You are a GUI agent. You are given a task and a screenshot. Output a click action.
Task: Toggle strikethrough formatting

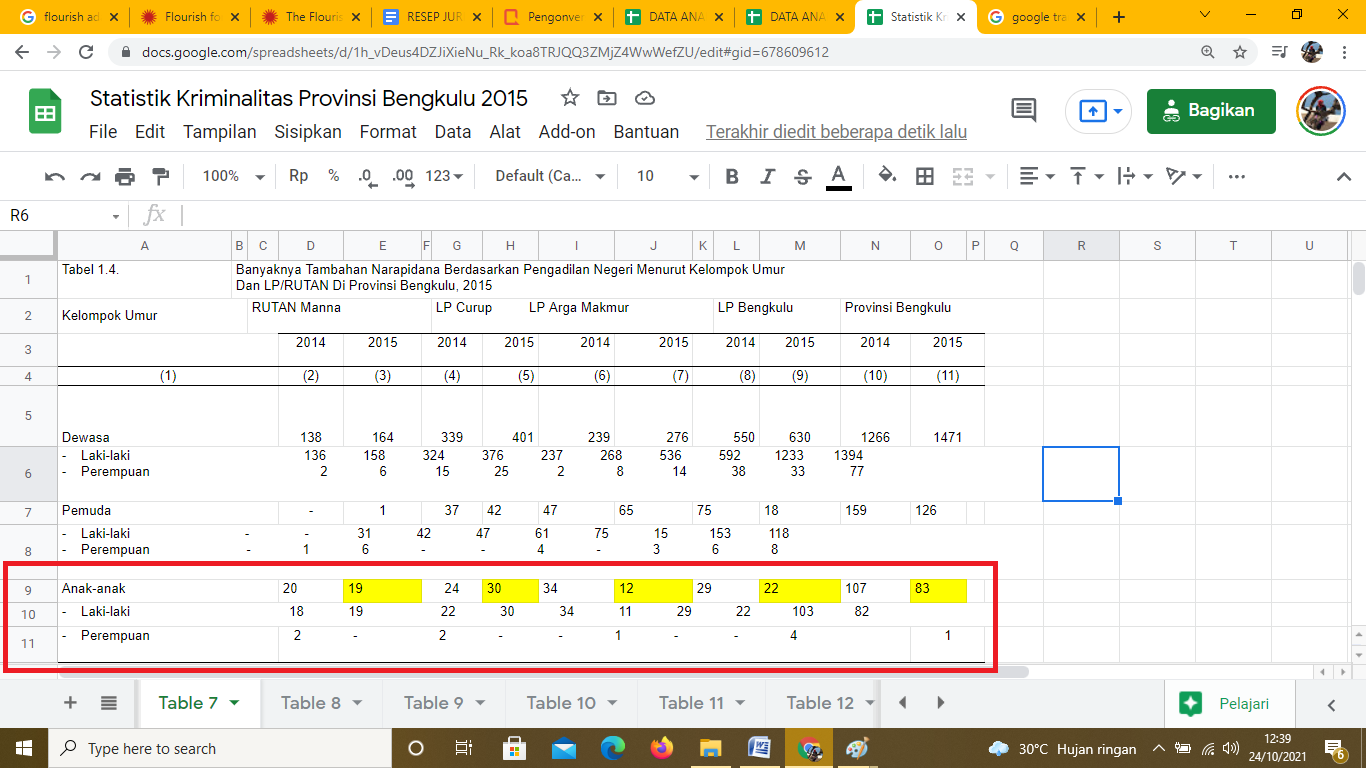[802, 176]
